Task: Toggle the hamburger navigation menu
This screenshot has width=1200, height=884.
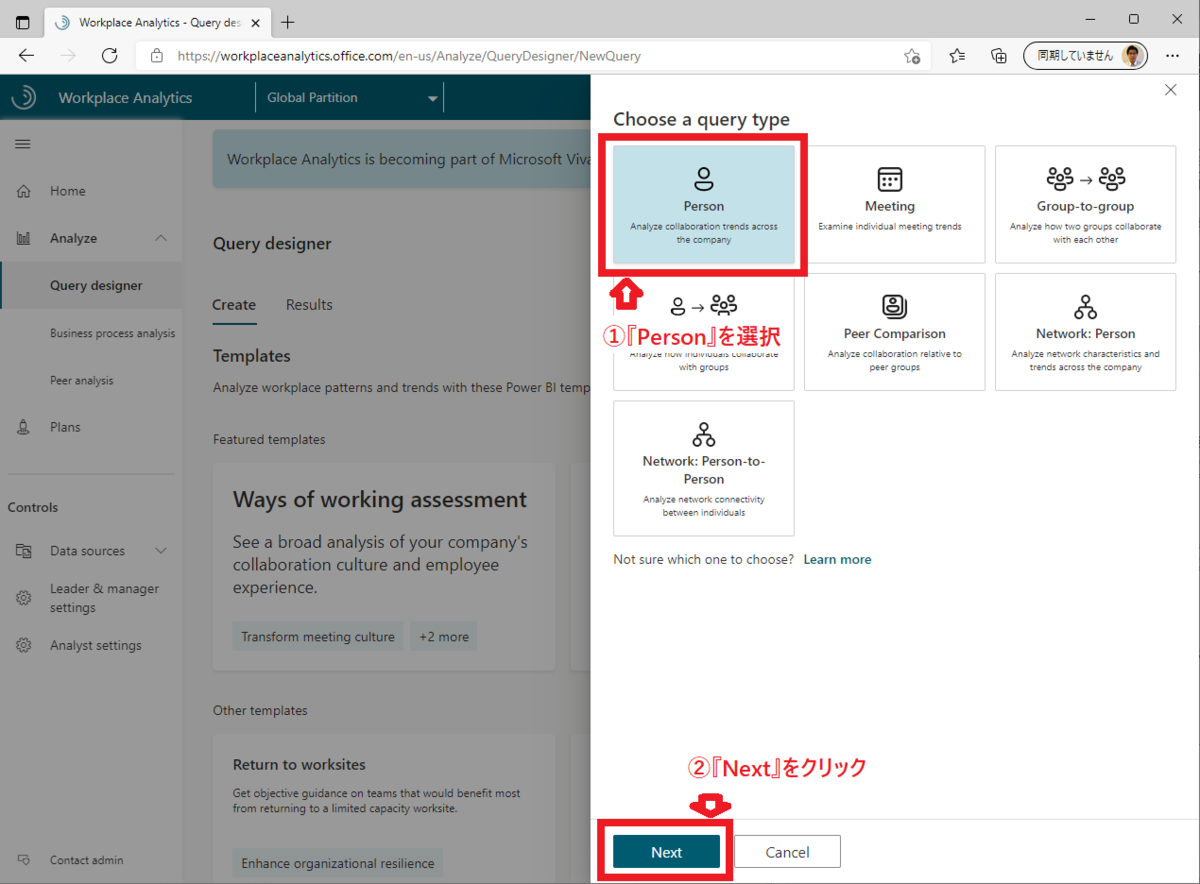Action: tap(22, 144)
